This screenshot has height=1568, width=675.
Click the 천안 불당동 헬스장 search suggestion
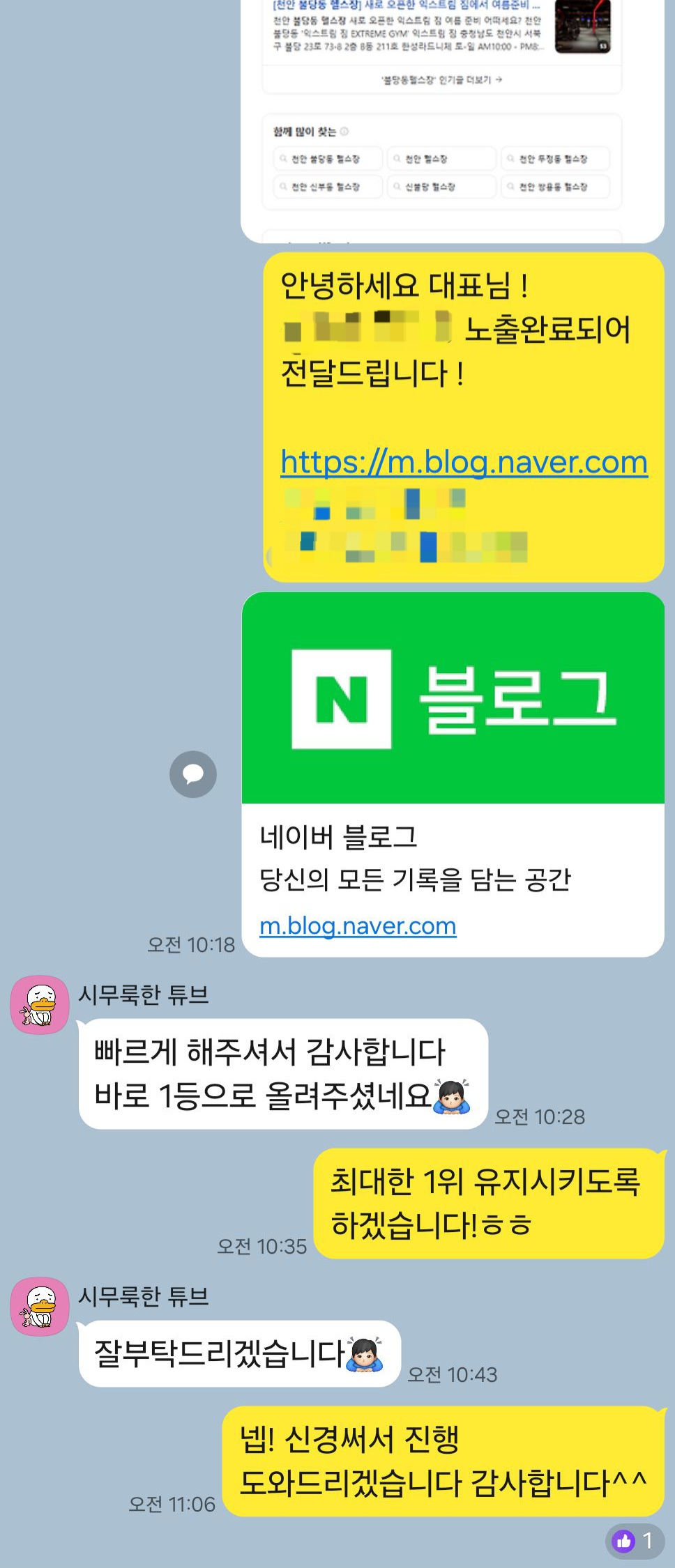[x=327, y=159]
